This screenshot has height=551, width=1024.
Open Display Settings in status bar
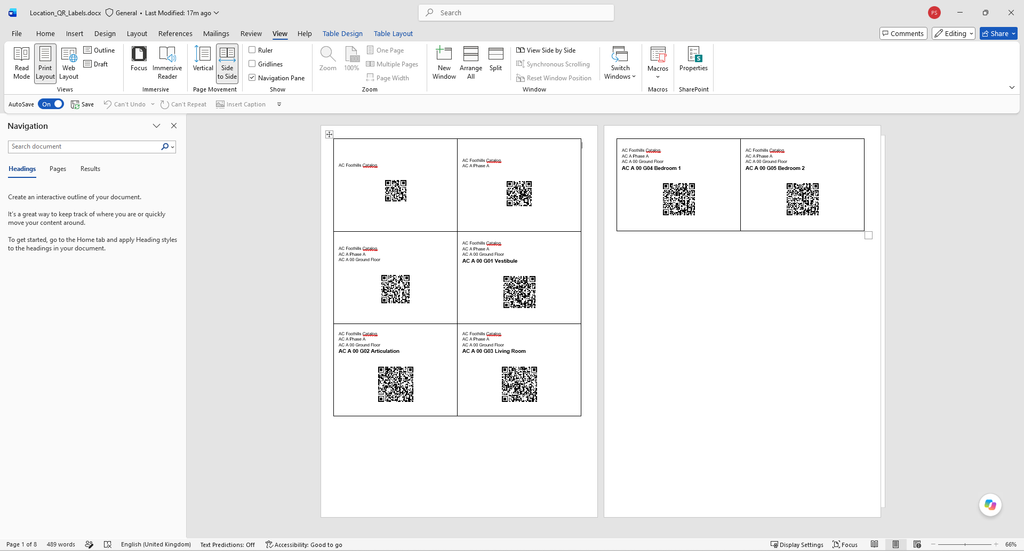click(797, 544)
